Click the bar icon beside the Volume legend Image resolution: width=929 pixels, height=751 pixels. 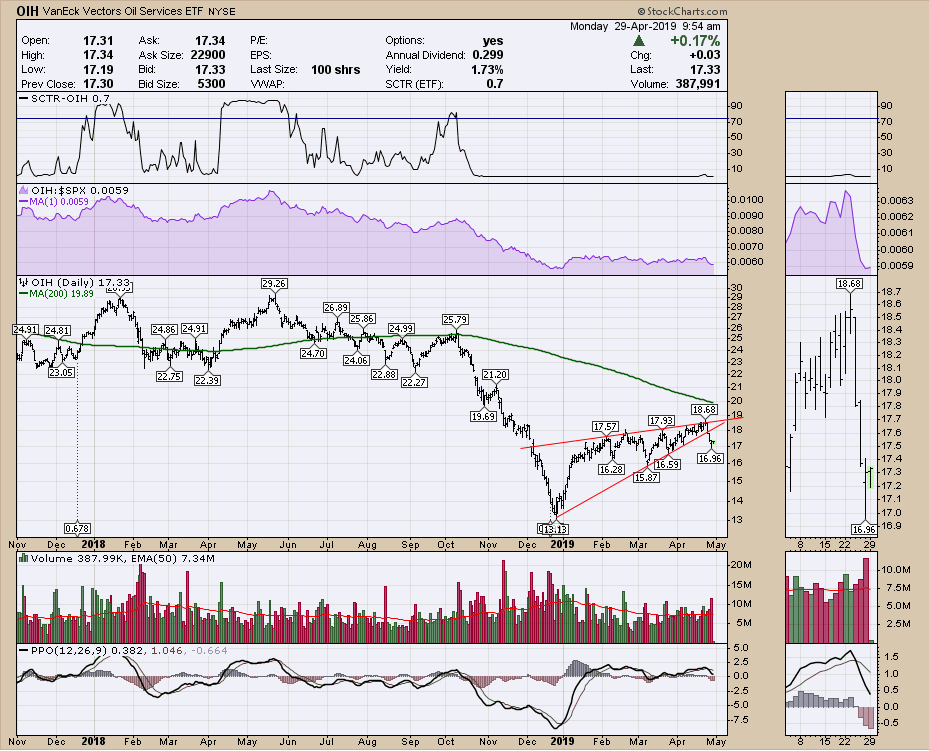[24, 558]
